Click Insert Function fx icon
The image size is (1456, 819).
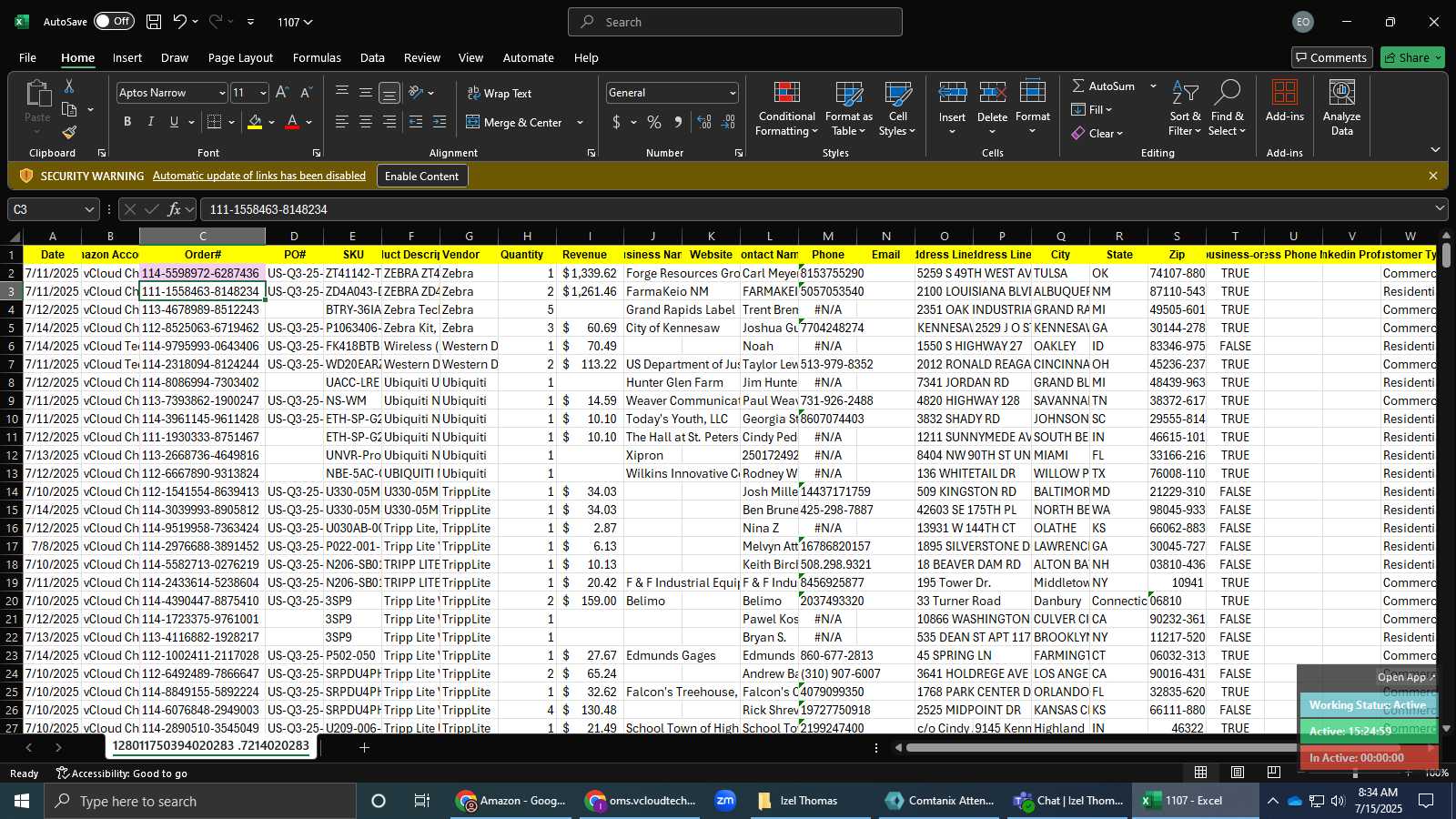(x=174, y=209)
